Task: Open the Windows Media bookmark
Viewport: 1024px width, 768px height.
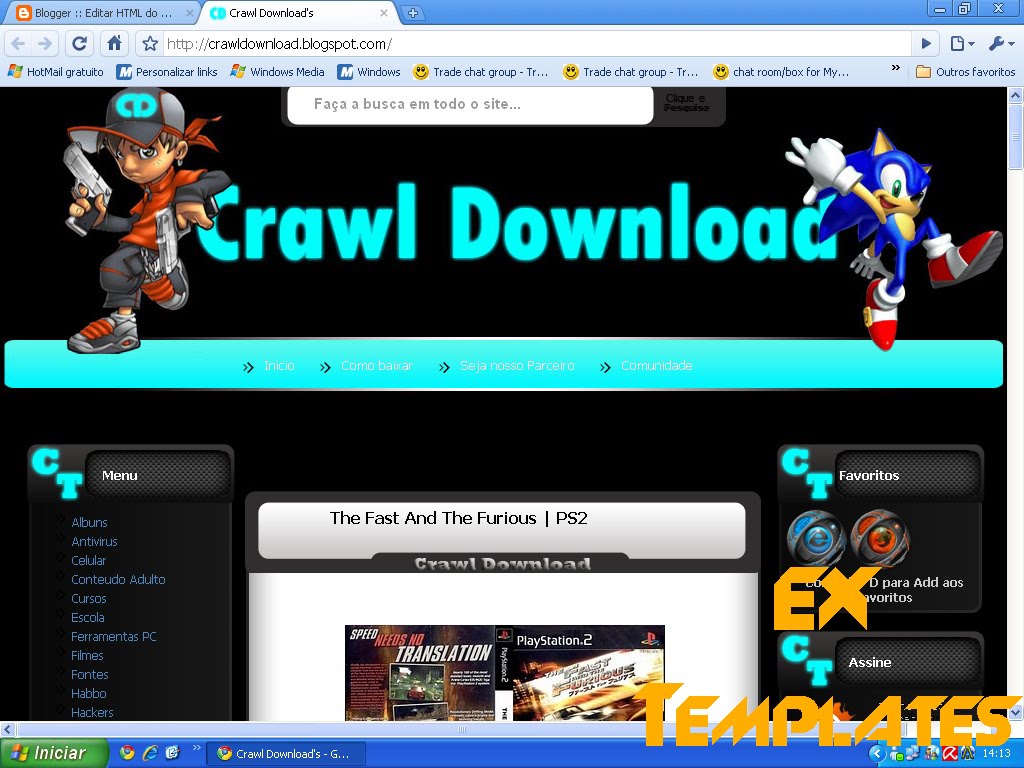Action: 278,72
